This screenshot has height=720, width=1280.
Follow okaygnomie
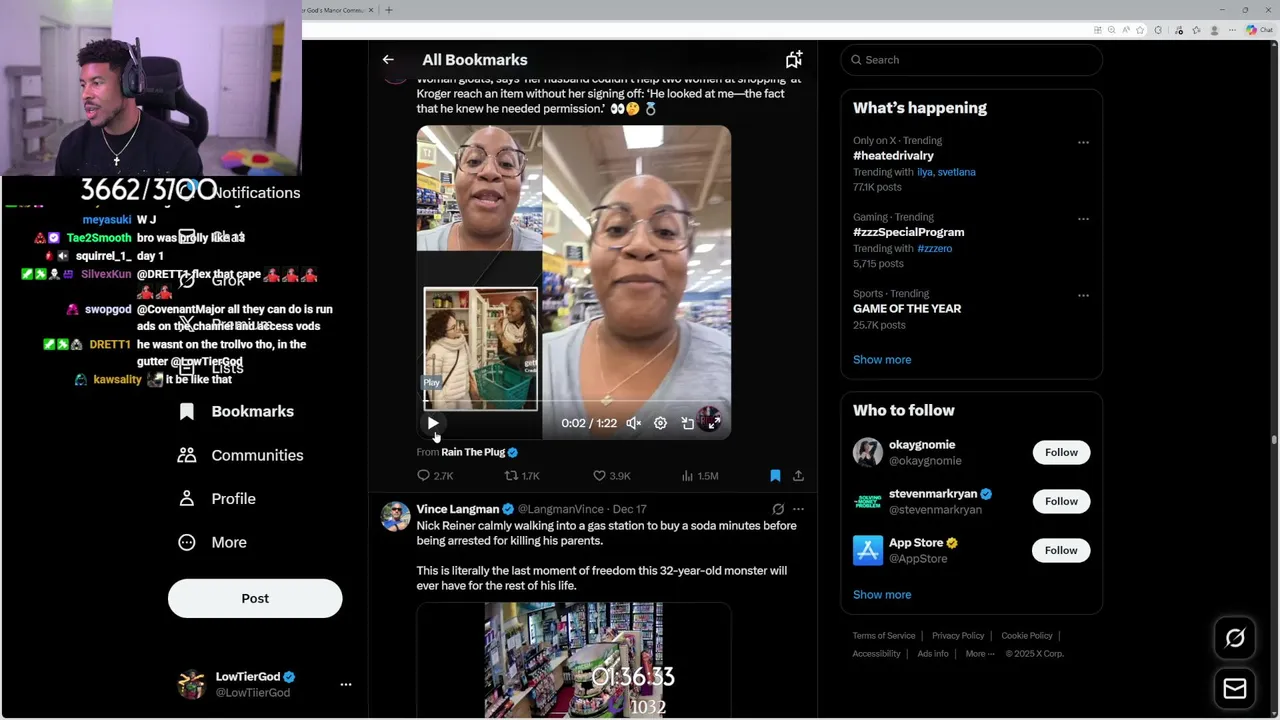[x=1061, y=452]
